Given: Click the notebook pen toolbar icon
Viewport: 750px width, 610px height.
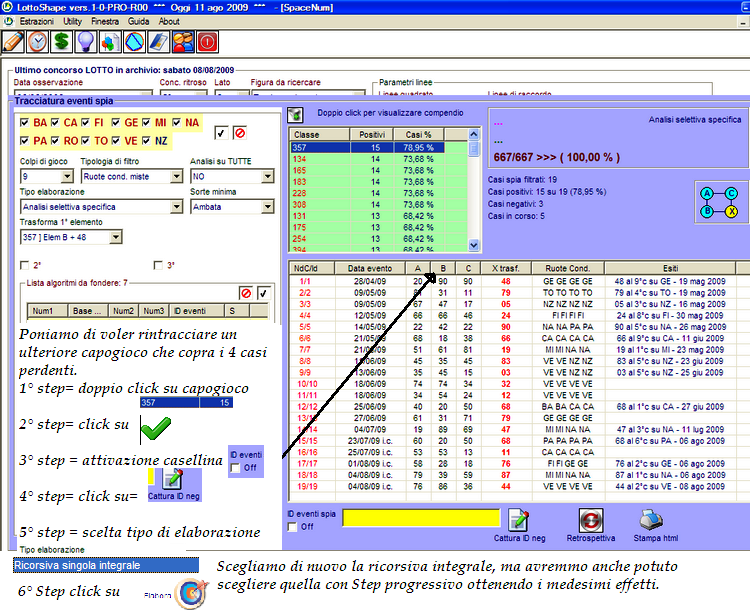Looking at the screenshot, I should (159, 42).
